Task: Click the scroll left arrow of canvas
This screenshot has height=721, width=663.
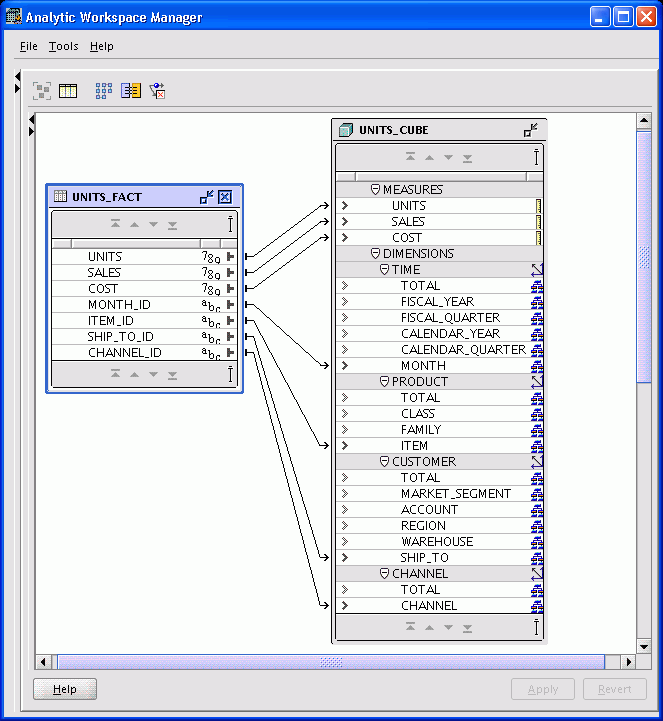Action: pos(43,662)
